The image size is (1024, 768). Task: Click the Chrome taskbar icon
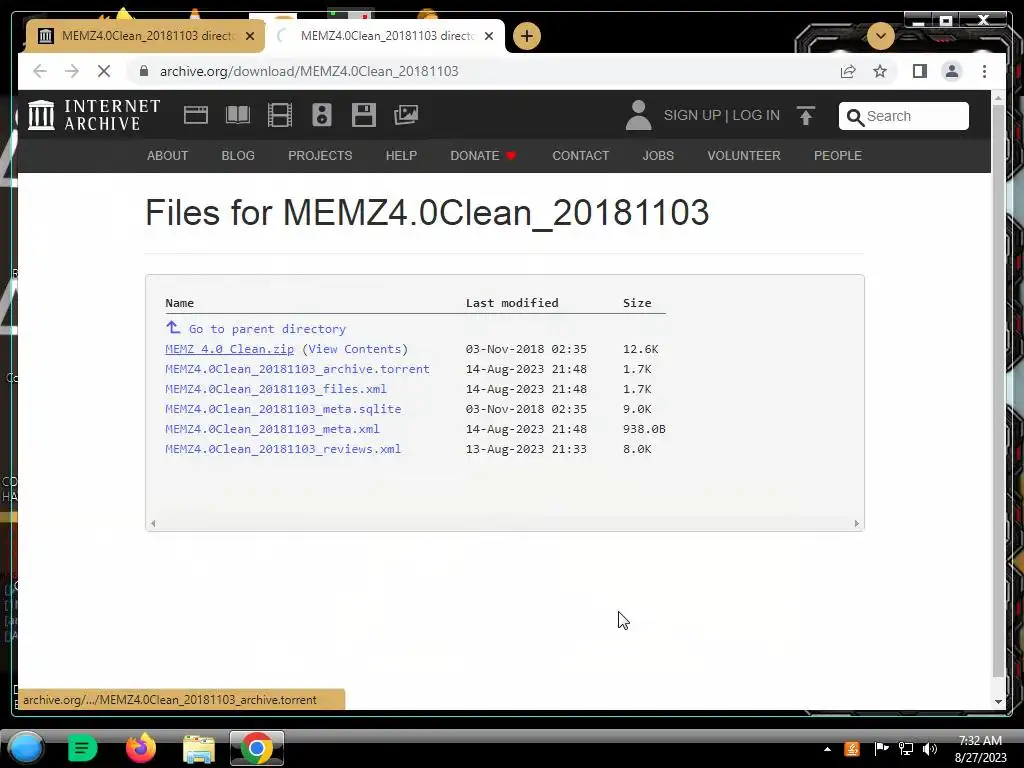(x=257, y=748)
